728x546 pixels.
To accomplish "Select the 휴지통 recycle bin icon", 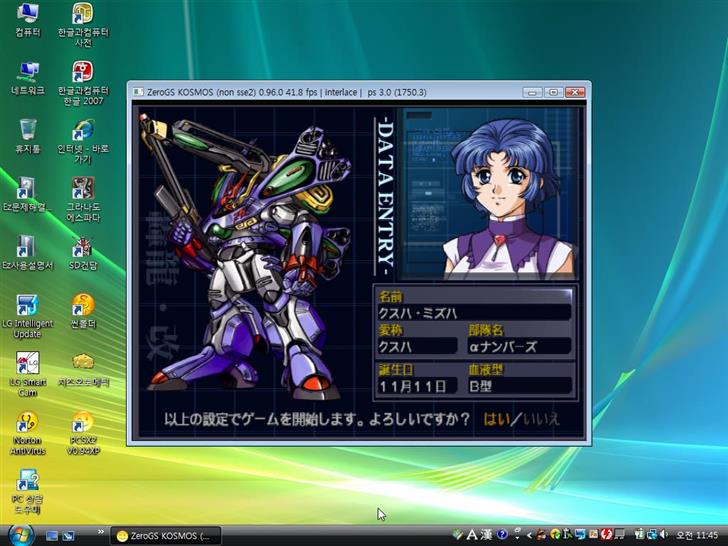I will coord(28,136).
